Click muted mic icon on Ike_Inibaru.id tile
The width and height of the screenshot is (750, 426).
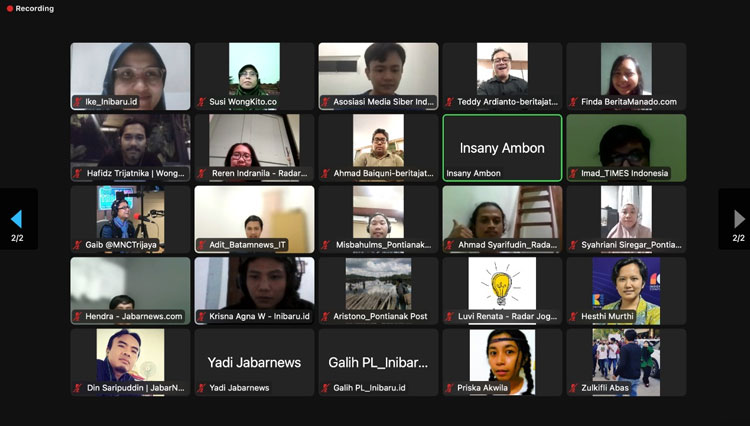pos(78,102)
